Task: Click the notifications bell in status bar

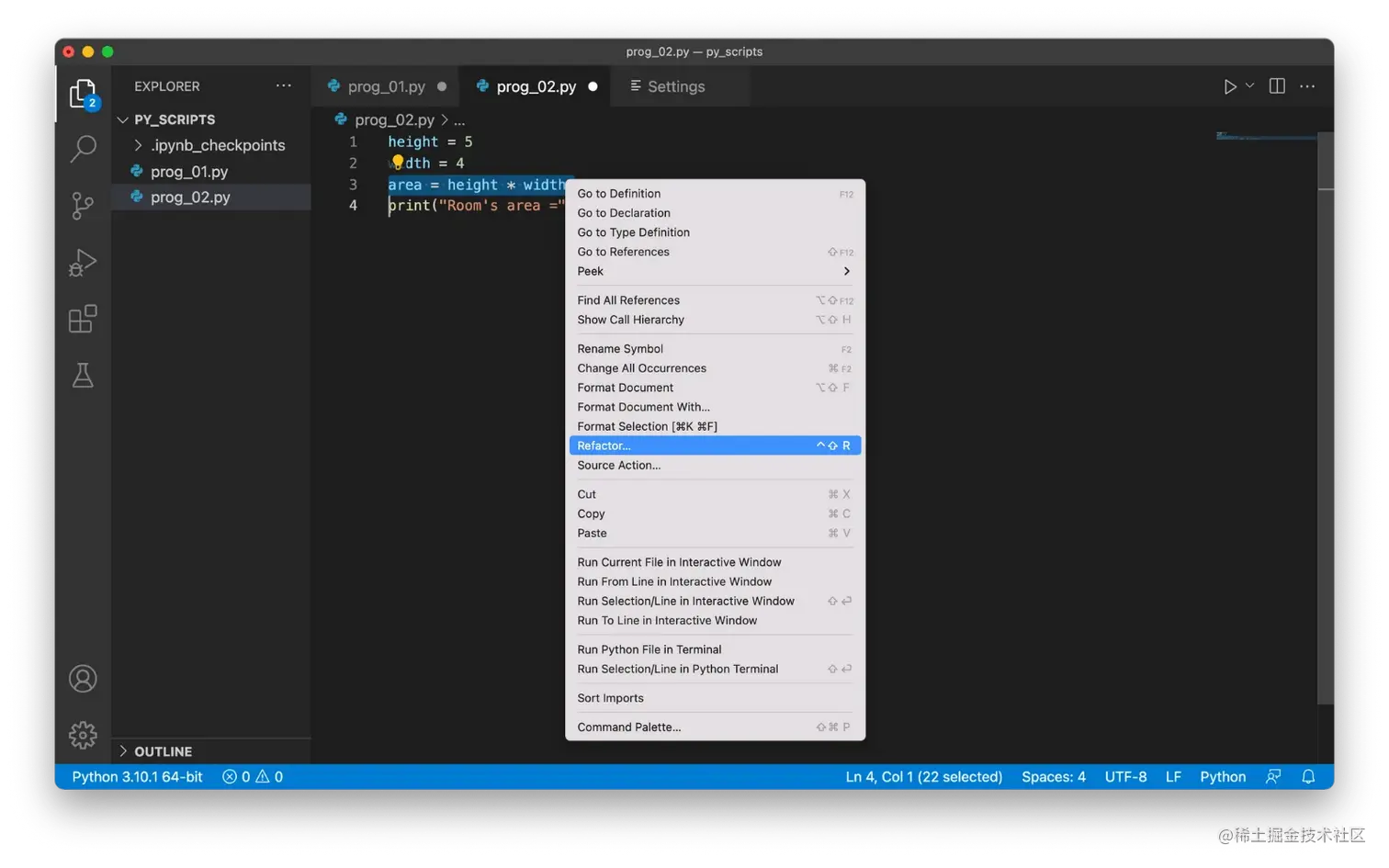Action: coord(1308,777)
